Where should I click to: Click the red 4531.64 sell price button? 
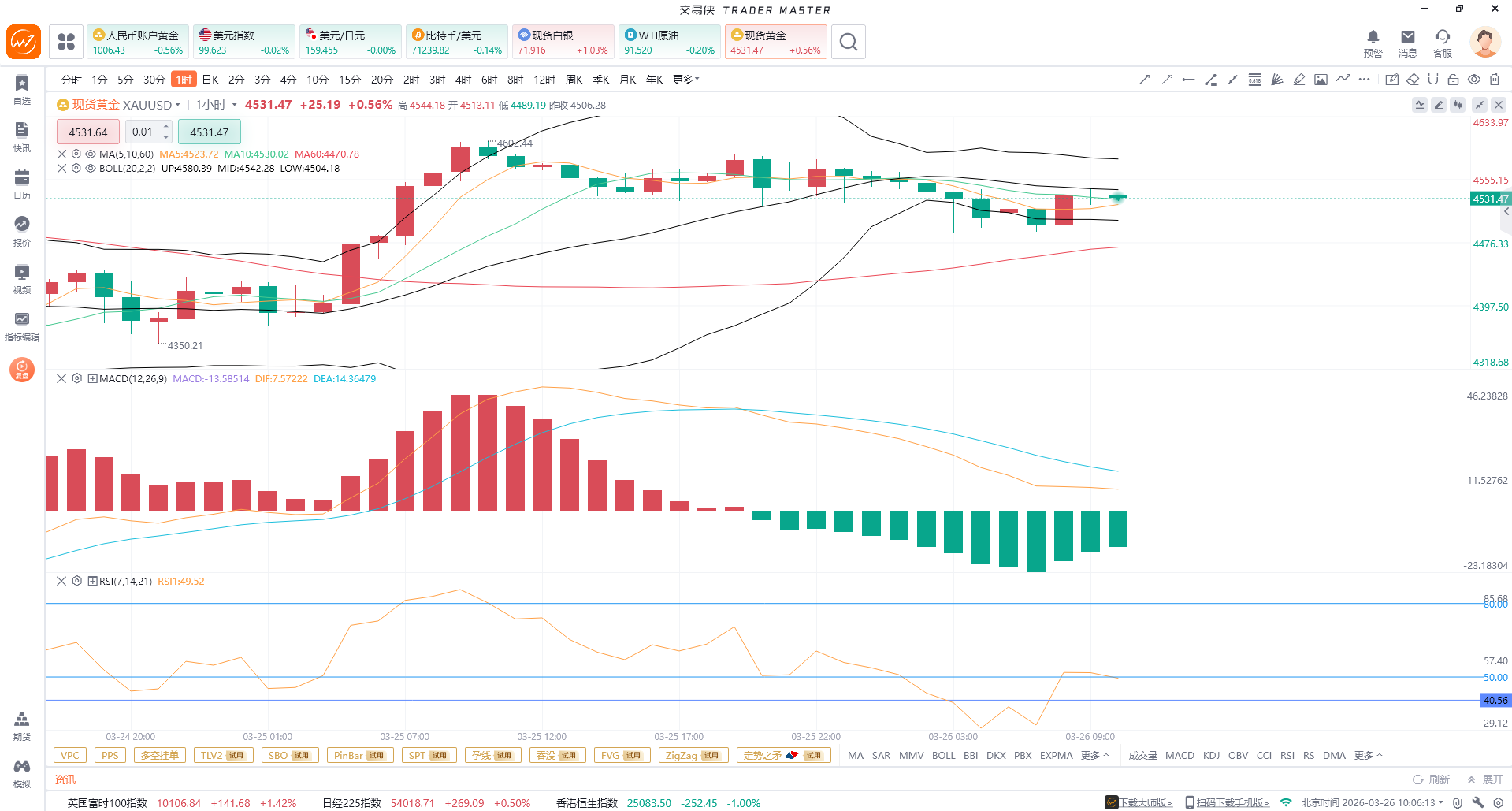click(88, 132)
